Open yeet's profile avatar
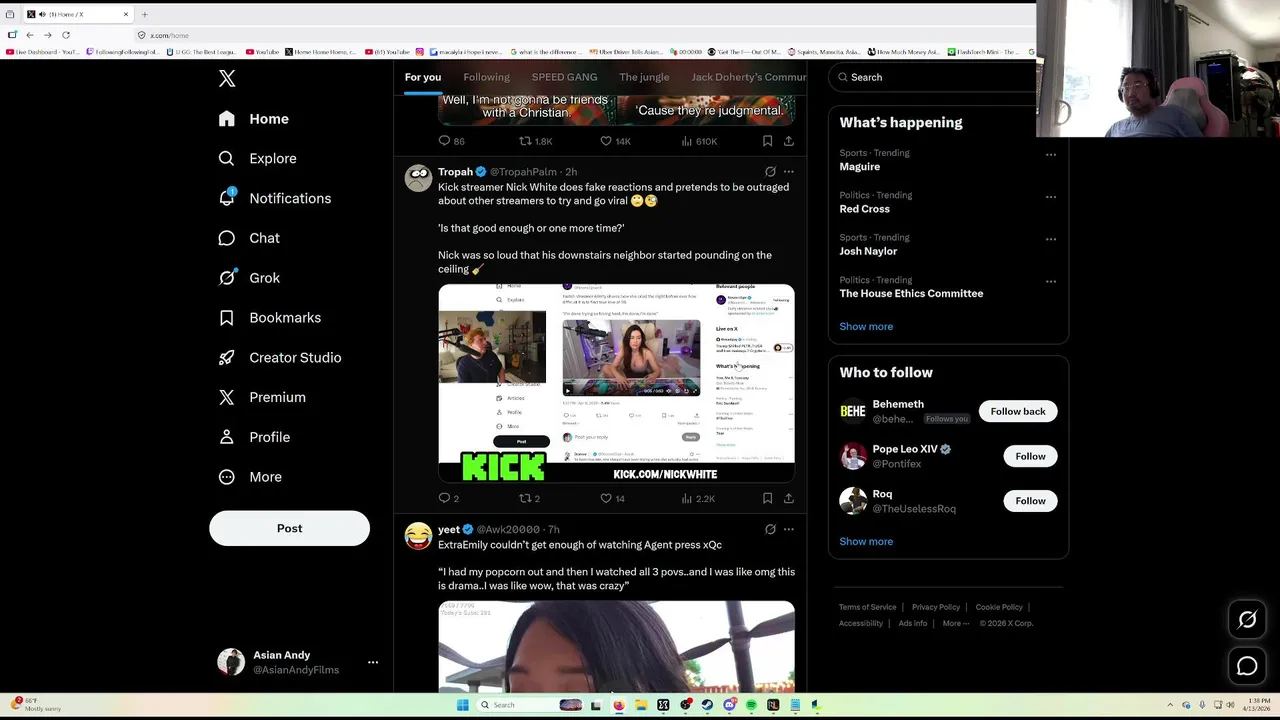Viewport: 1280px width, 720px height. click(x=418, y=536)
